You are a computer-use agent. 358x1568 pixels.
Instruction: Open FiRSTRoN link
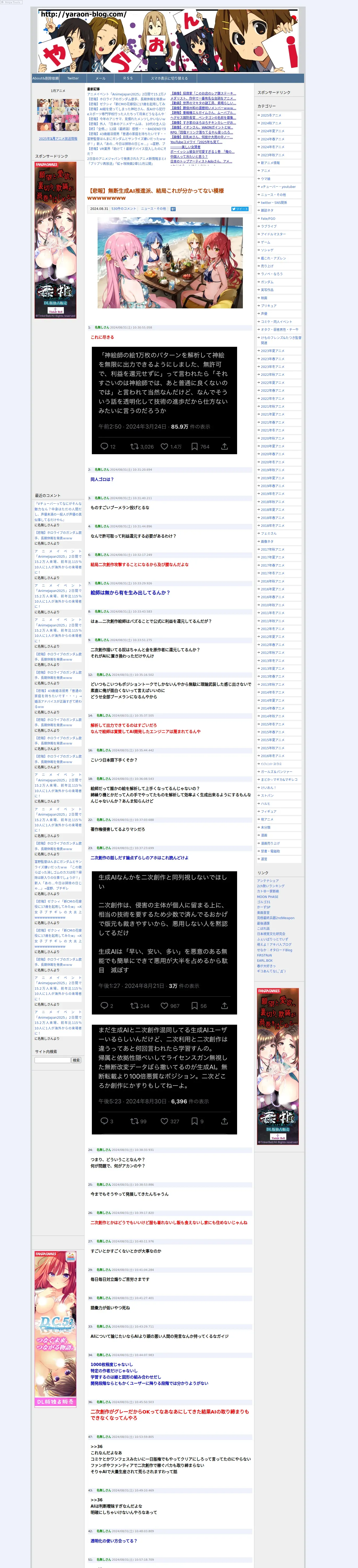point(265,955)
